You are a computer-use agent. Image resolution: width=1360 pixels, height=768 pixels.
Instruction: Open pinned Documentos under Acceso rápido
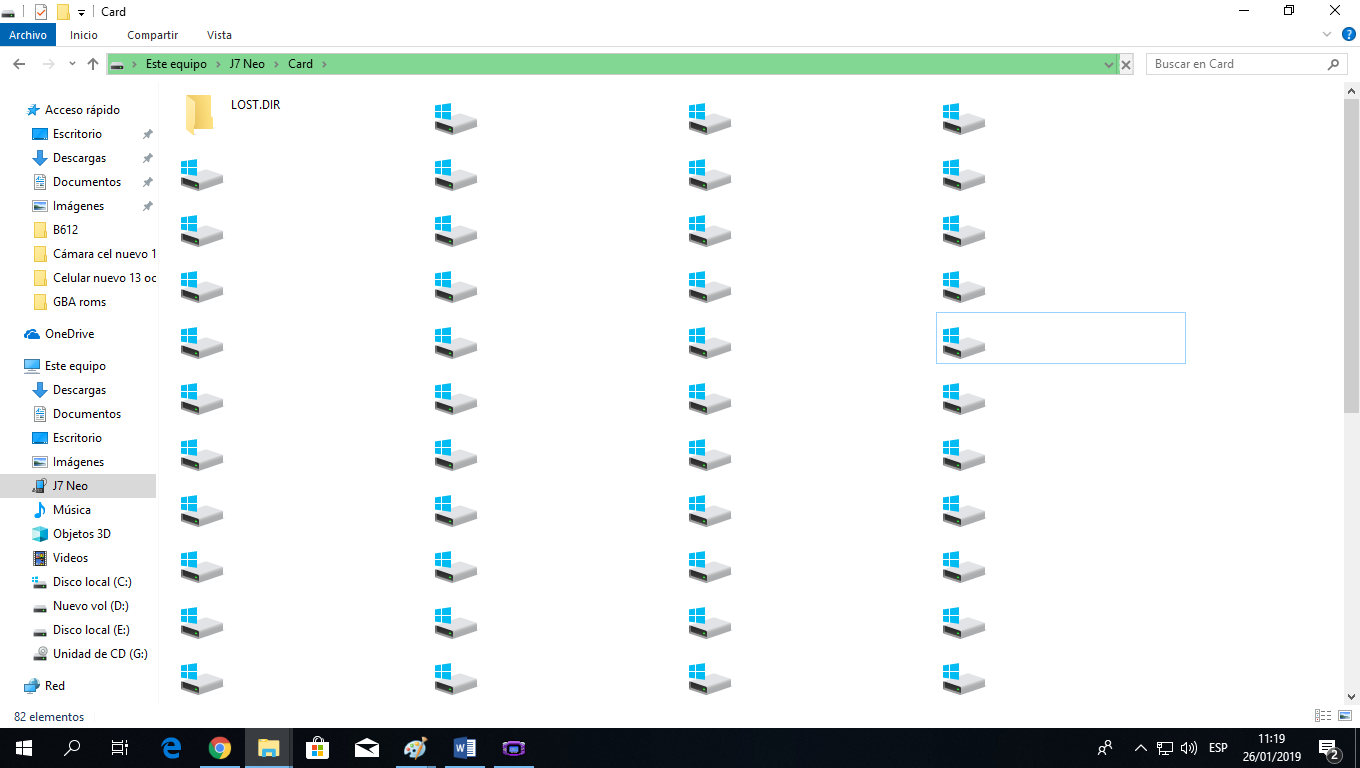pos(87,182)
